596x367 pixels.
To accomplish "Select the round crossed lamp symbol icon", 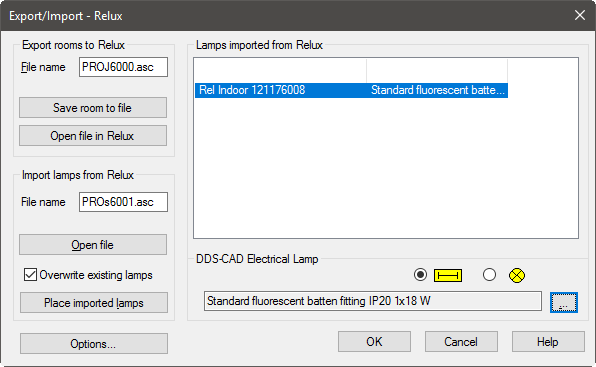I will (517, 275).
